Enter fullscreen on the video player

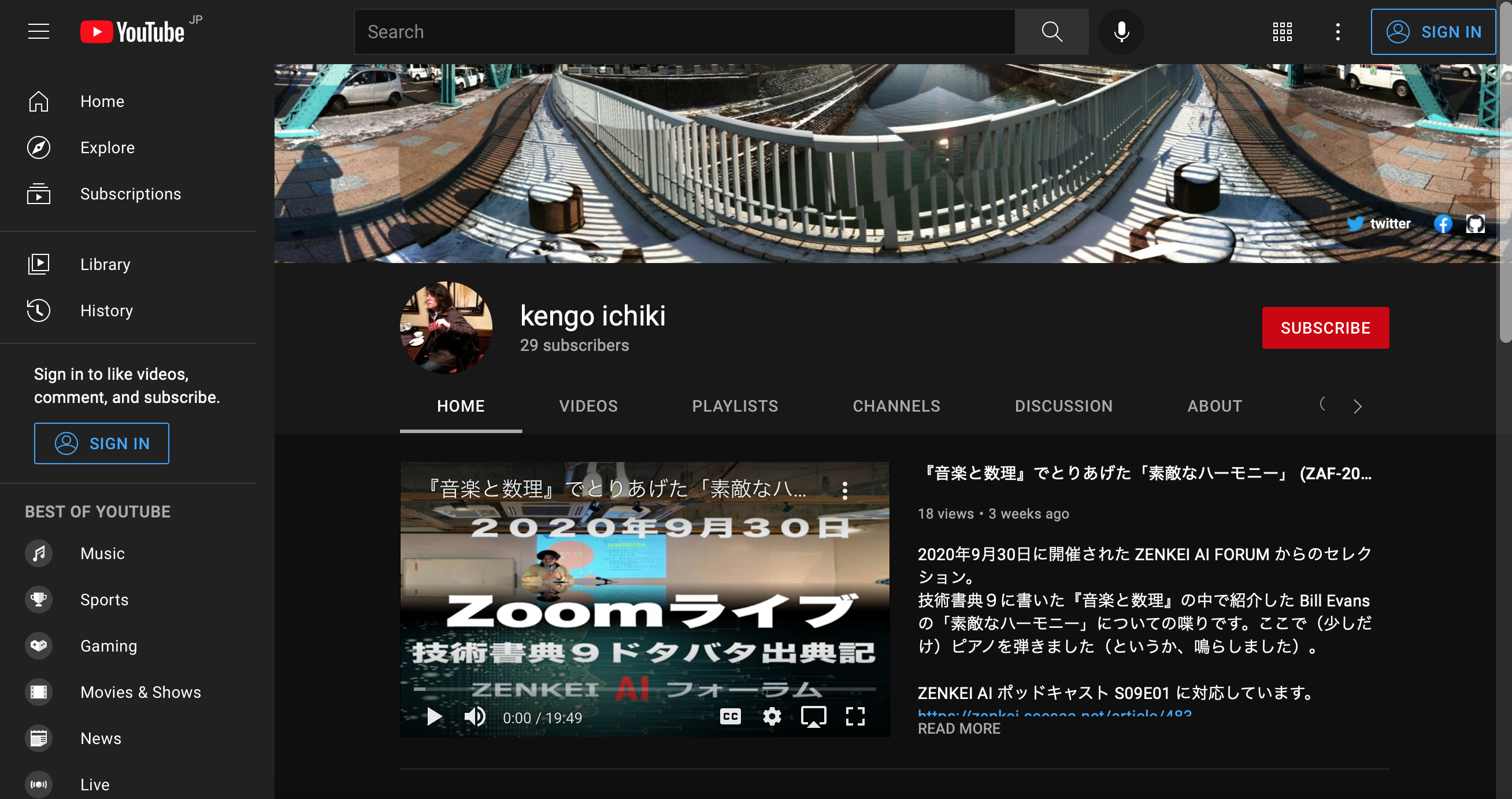point(855,716)
